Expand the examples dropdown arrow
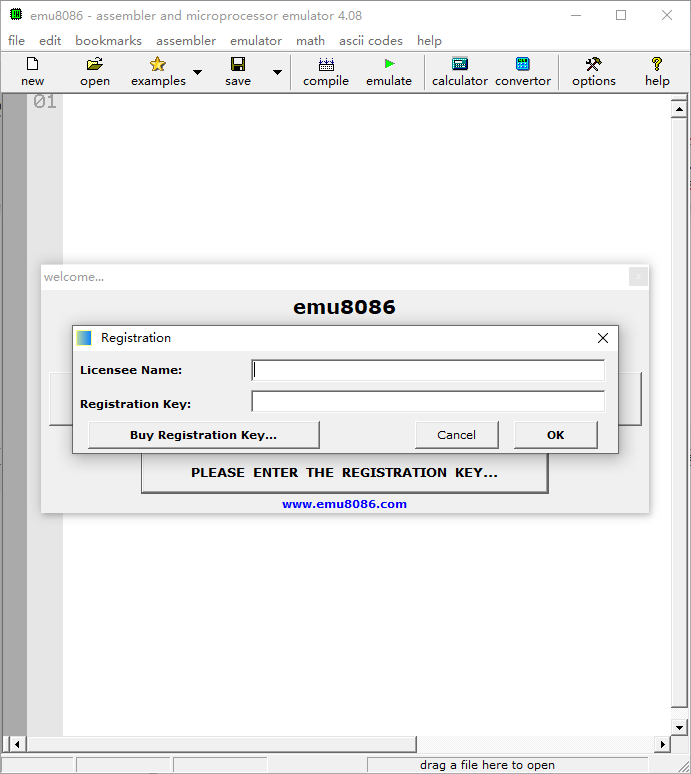The height and width of the screenshot is (774, 691). tap(197, 72)
